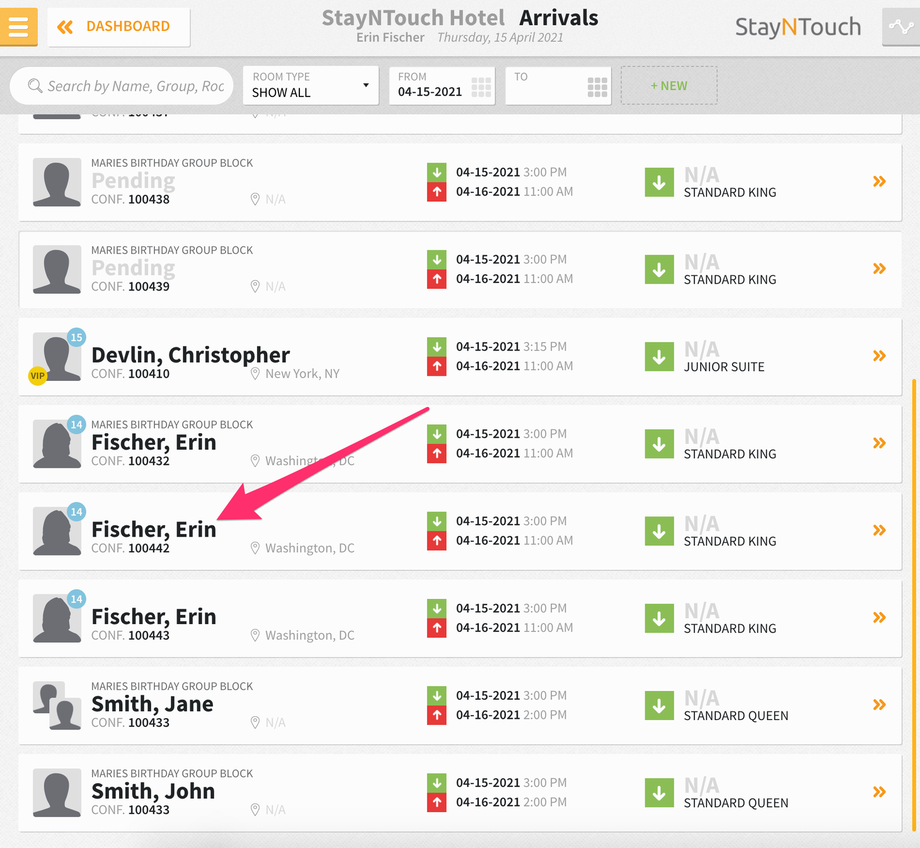This screenshot has height=848, width=920.
Task: Click CONF. 100410 text
Action: click(130, 374)
